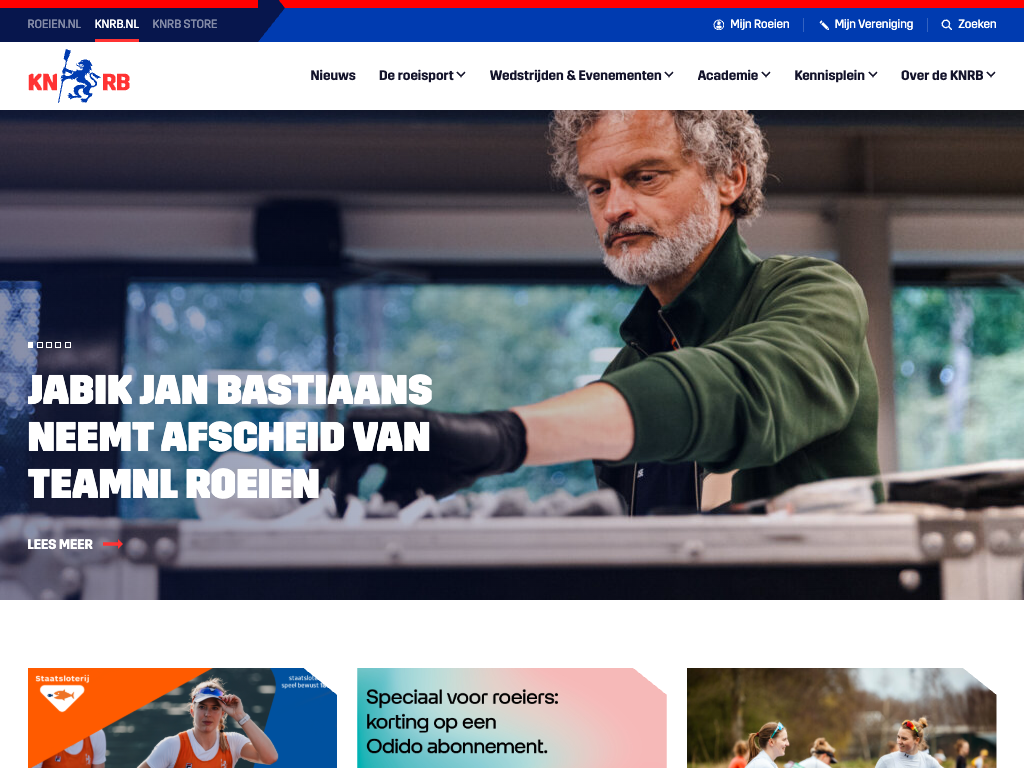Click the red arrow next to Lees meer
This screenshot has width=1024, height=768.
[x=113, y=544]
